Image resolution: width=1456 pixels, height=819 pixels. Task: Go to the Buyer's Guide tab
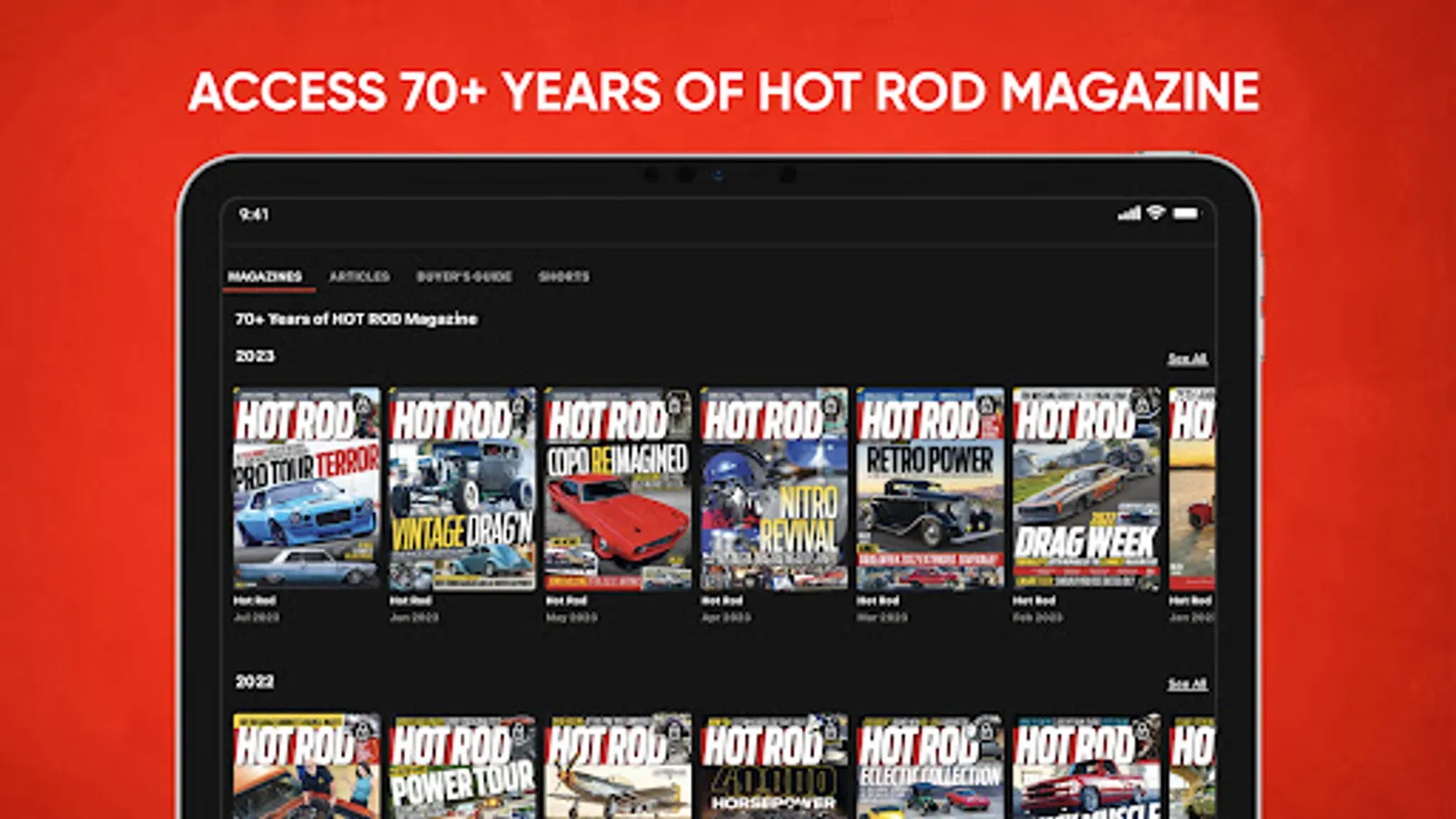click(x=464, y=277)
